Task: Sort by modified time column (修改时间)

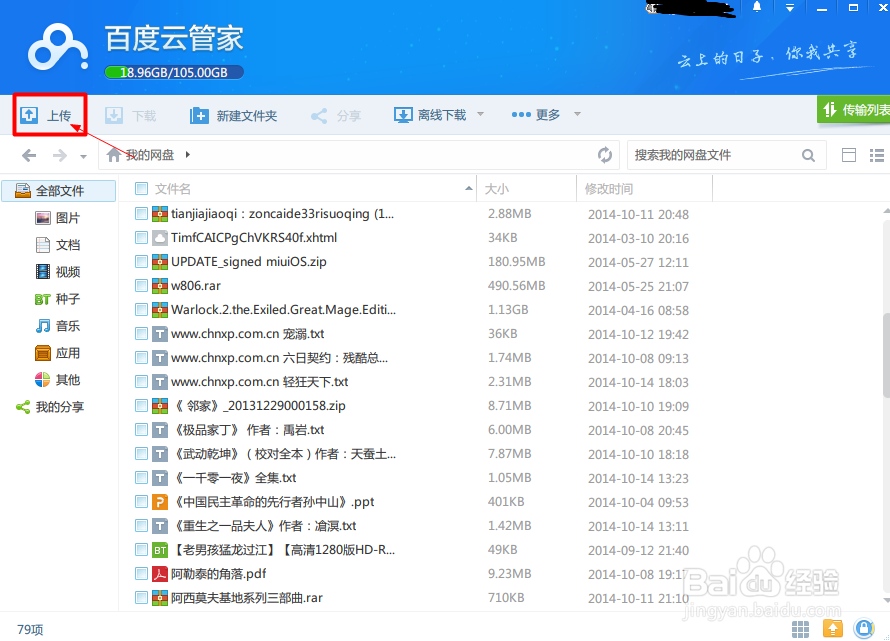Action: coord(608,189)
